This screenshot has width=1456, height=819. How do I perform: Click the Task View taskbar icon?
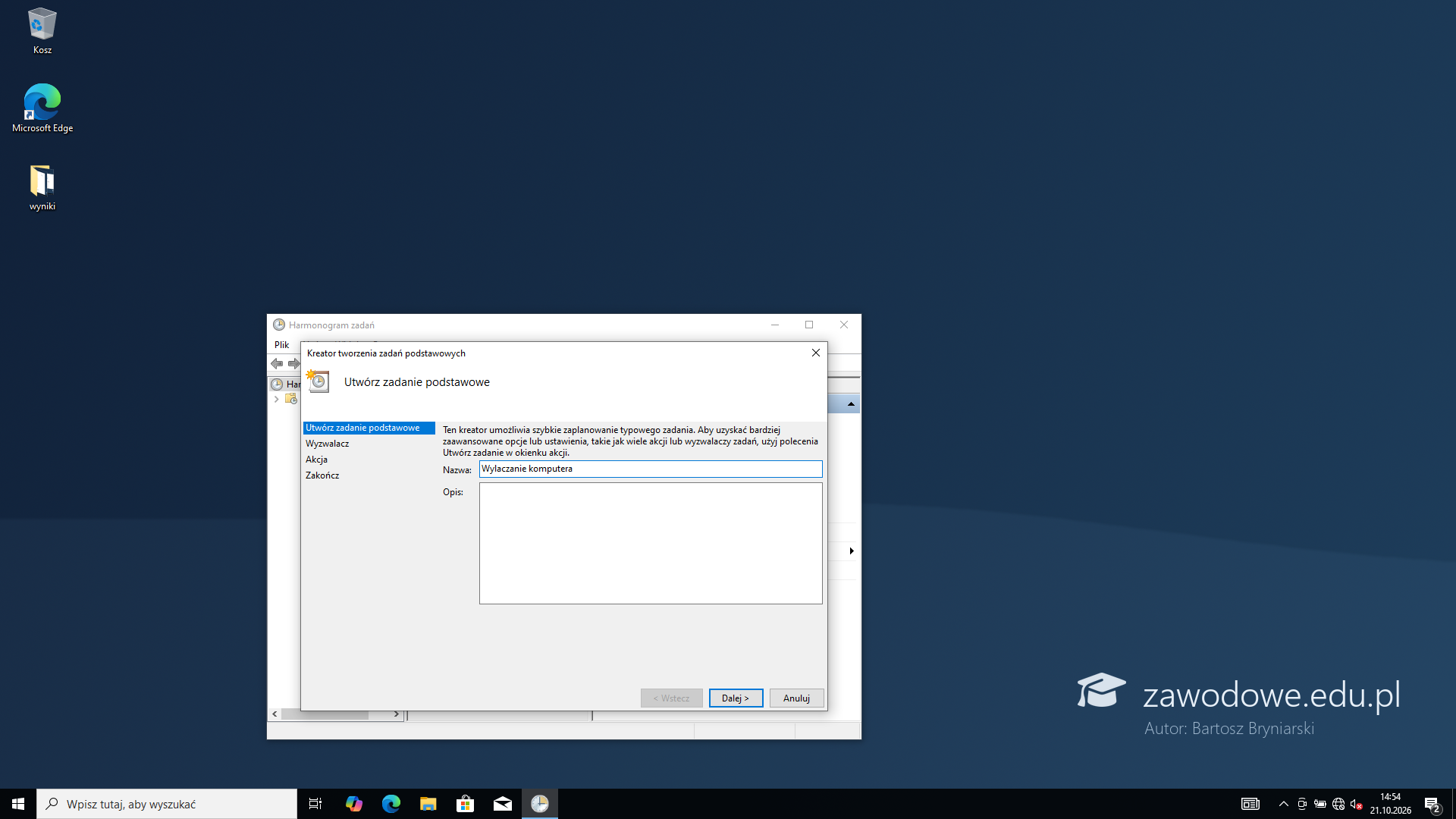tap(315, 804)
